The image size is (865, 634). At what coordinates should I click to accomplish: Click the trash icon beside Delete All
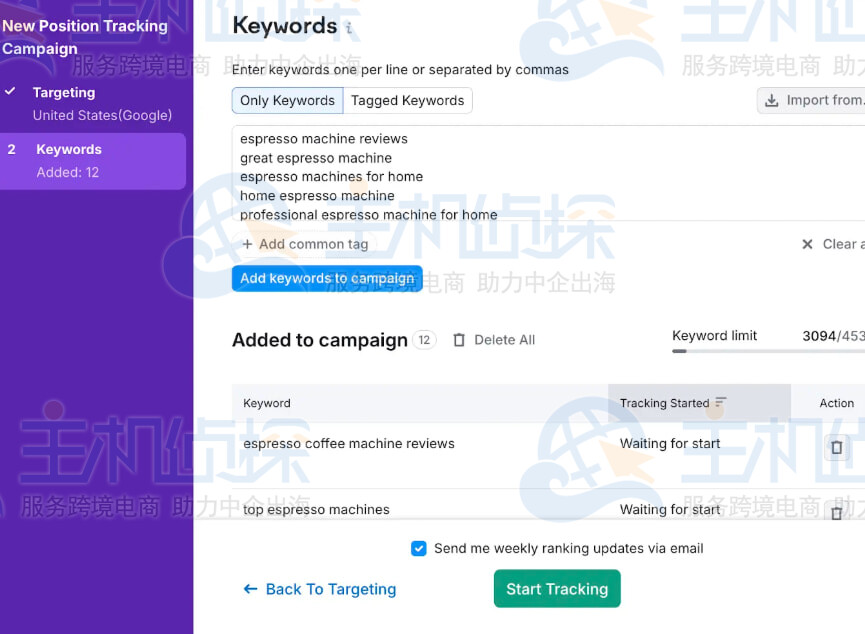click(459, 340)
